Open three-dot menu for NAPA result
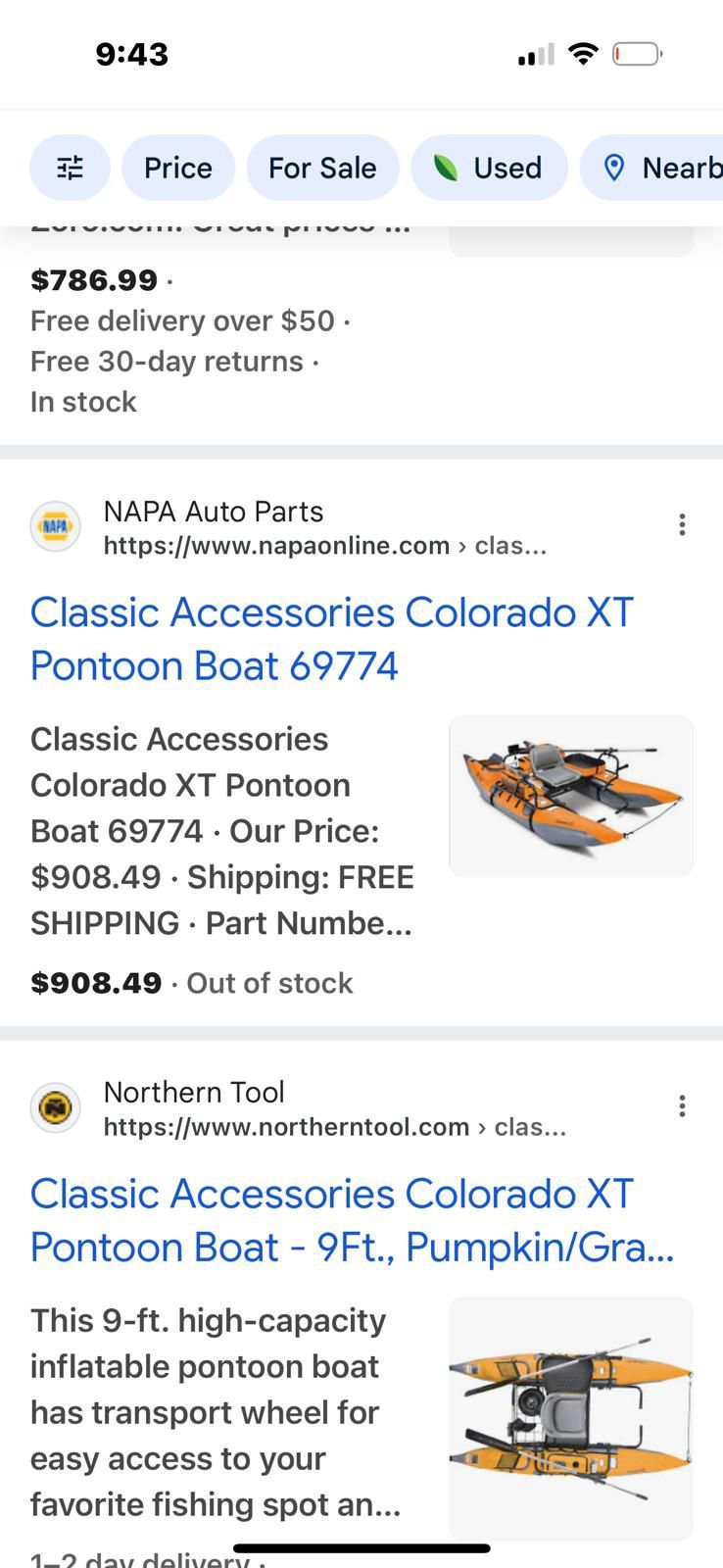Image resolution: width=723 pixels, height=1568 pixels. click(682, 525)
